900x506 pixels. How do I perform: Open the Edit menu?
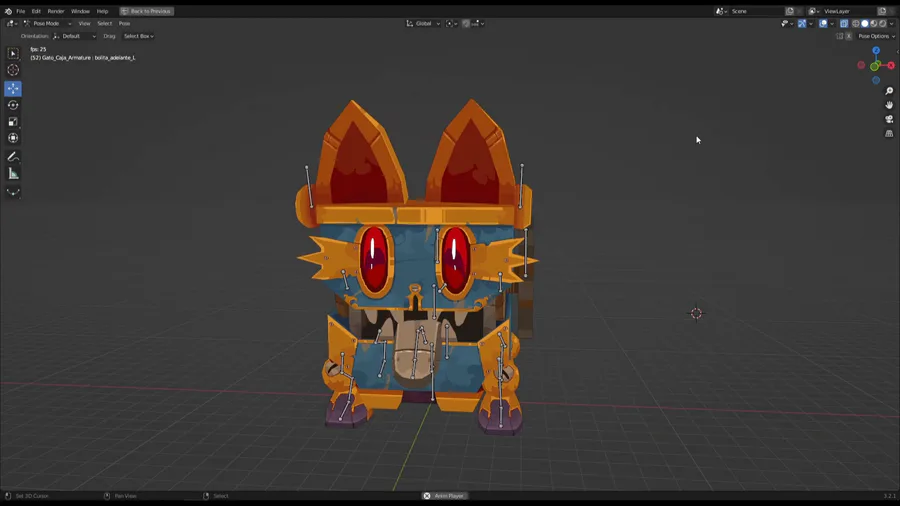[x=36, y=11]
